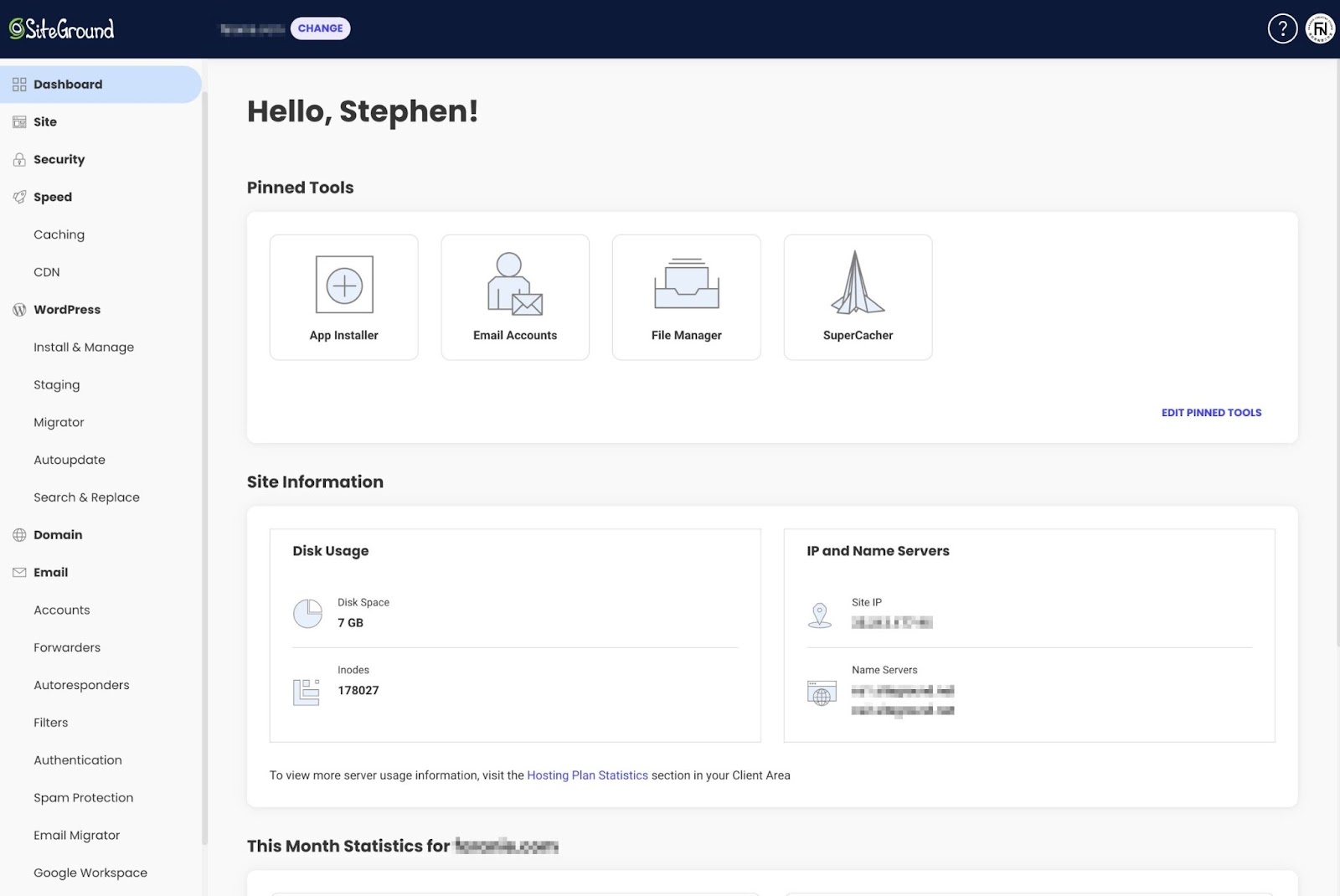Click the '7 GB' disk space value
This screenshot has height=896, width=1340.
click(x=350, y=623)
